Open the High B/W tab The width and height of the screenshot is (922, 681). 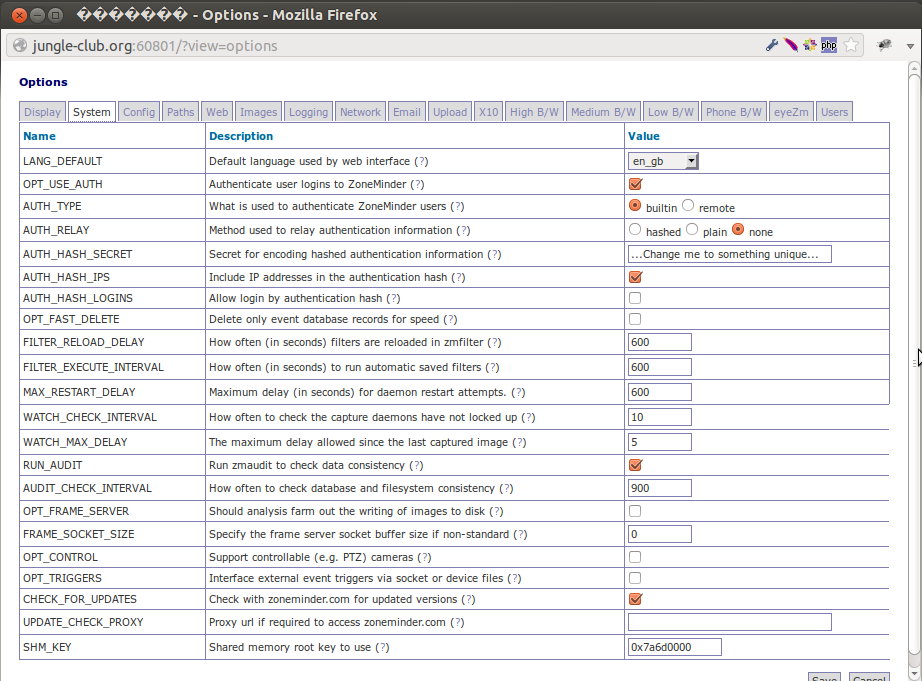click(535, 112)
